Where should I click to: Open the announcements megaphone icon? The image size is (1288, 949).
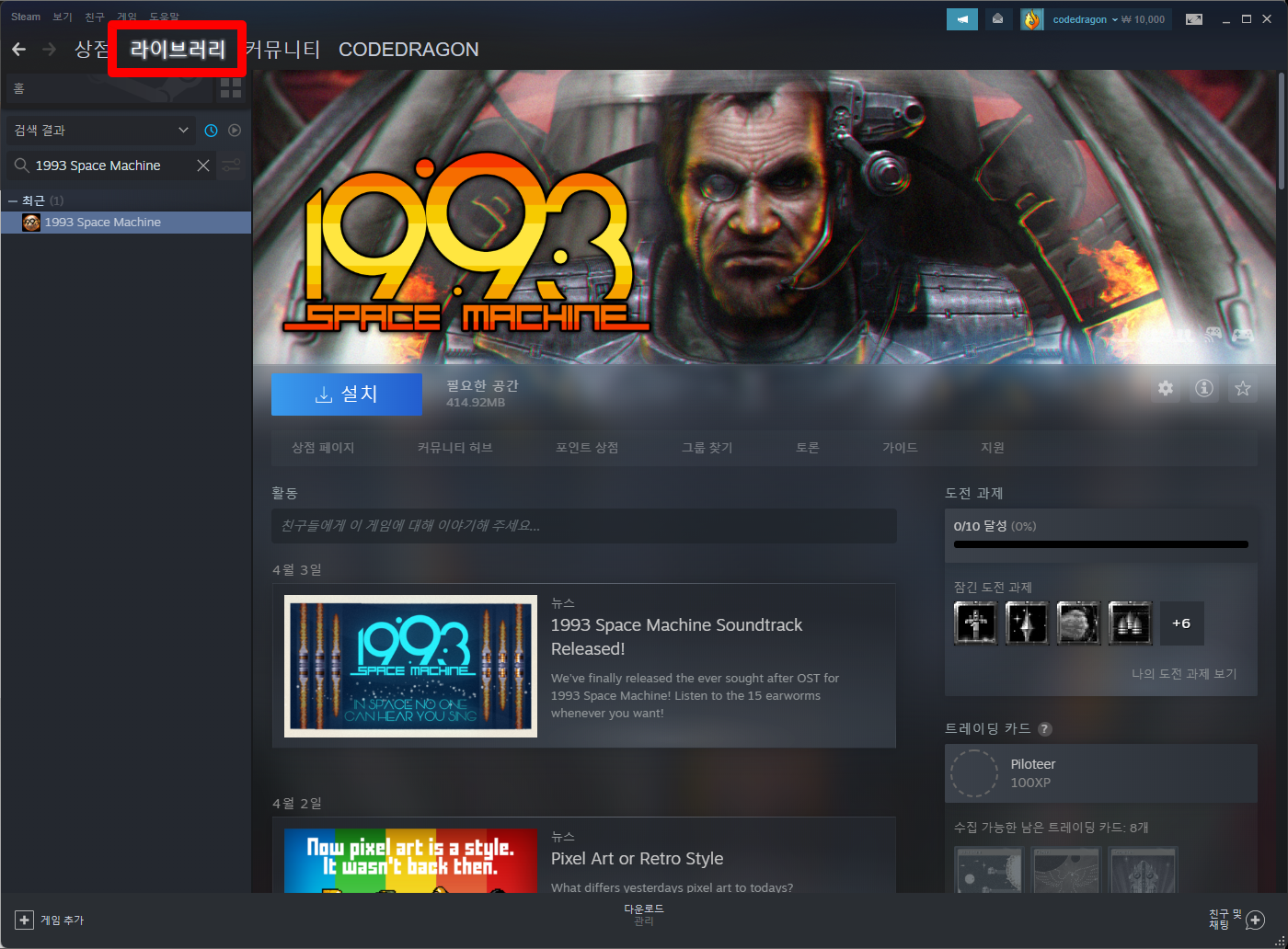(x=962, y=19)
